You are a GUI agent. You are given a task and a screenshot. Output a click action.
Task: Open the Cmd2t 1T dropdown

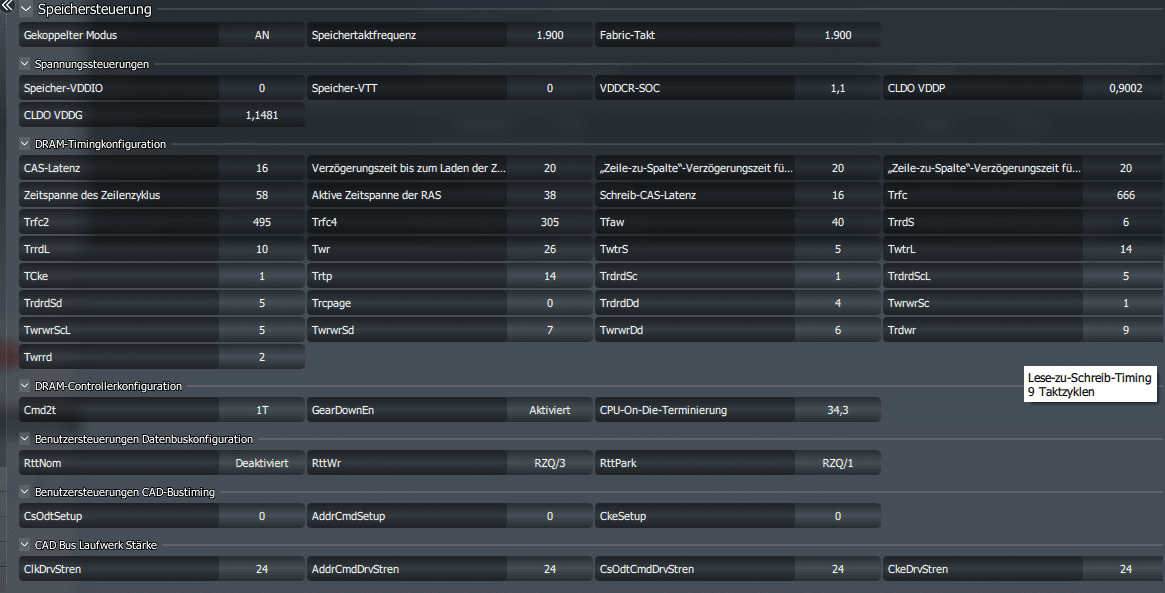[262, 410]
